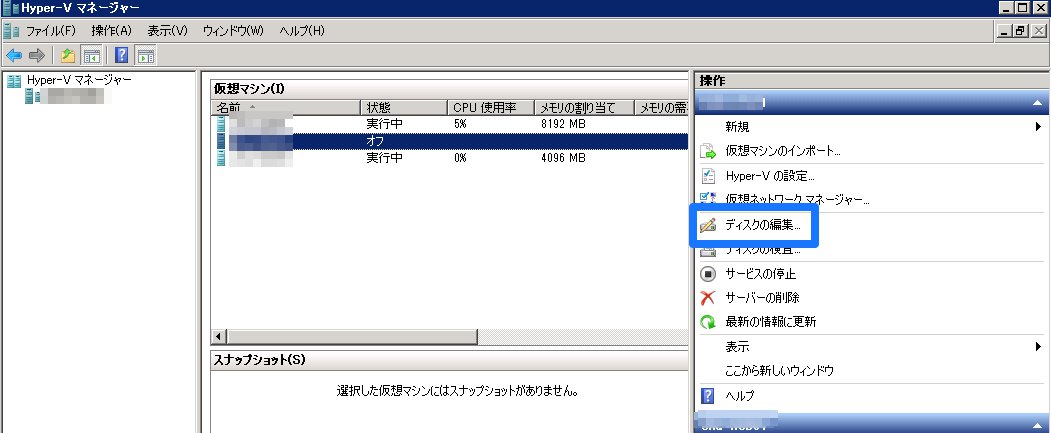Viewport: 1051px width, 433px height.
Task: Open ディスクの編集... action
Action: (x=763, y=225)
